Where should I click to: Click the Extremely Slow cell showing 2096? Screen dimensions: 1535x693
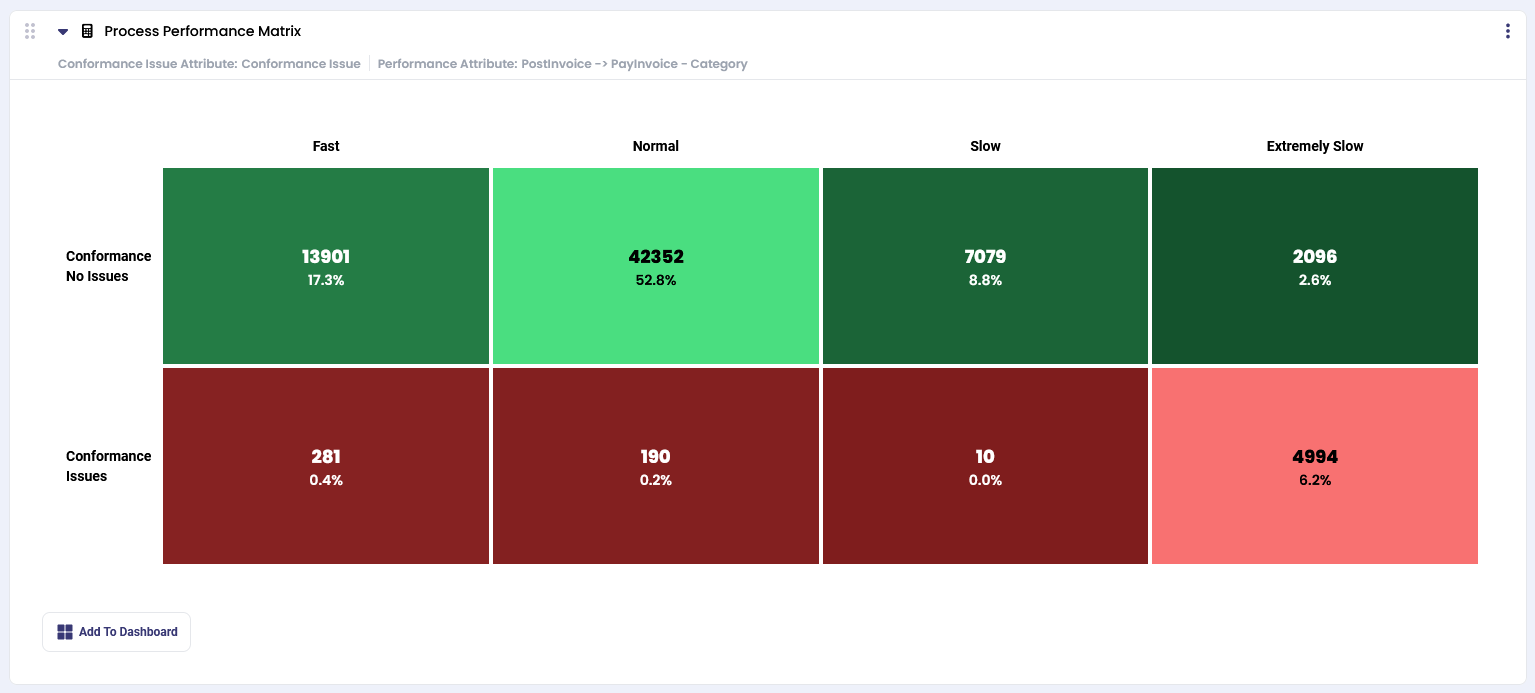tap(1314, 266)
